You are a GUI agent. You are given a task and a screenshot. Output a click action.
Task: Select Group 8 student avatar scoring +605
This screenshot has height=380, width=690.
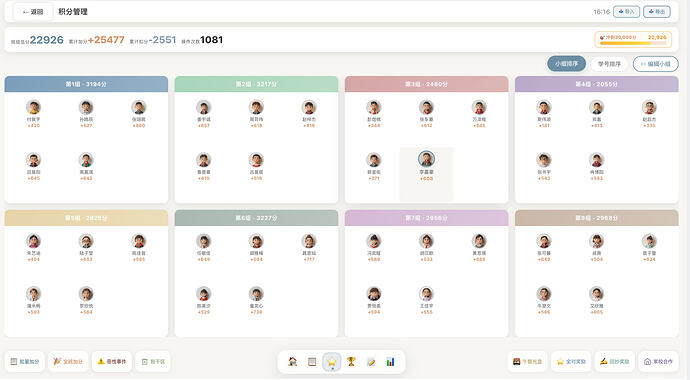tap(597, 294)
